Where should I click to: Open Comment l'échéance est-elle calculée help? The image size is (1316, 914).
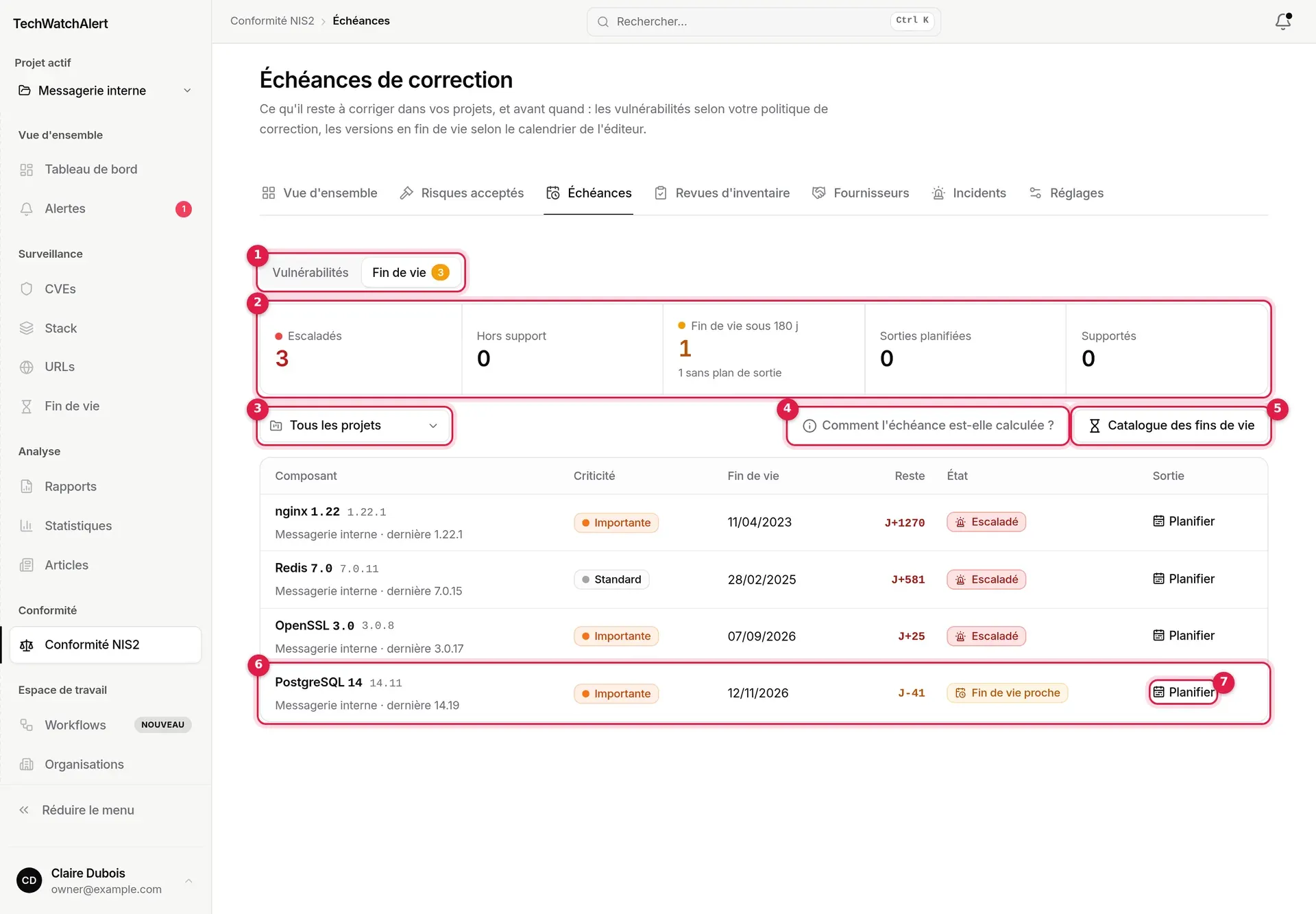click(x=928, y=425)
